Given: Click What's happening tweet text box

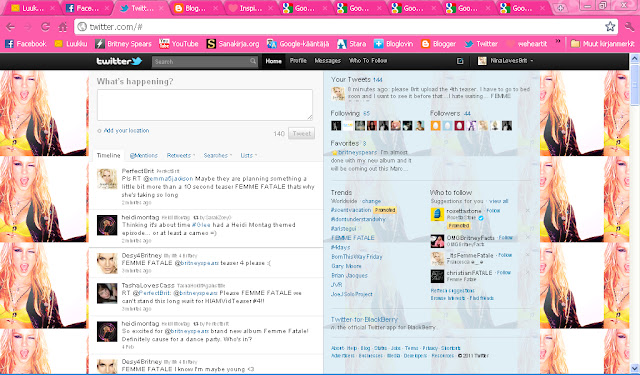Looking at the screenshot, I should point(205,105).
